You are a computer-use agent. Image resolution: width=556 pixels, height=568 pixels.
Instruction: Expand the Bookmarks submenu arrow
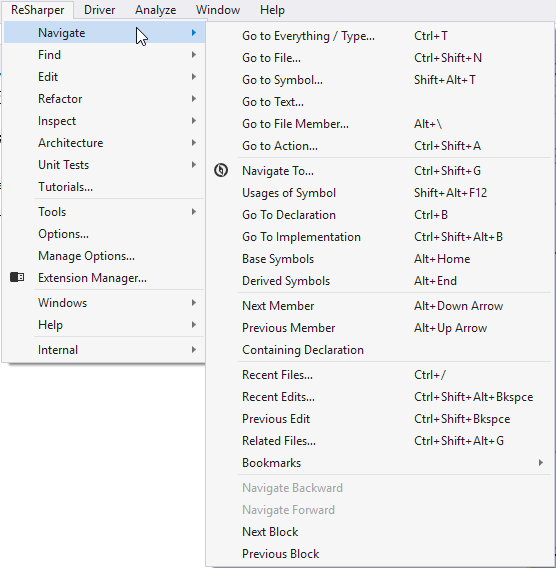(540, 463)
